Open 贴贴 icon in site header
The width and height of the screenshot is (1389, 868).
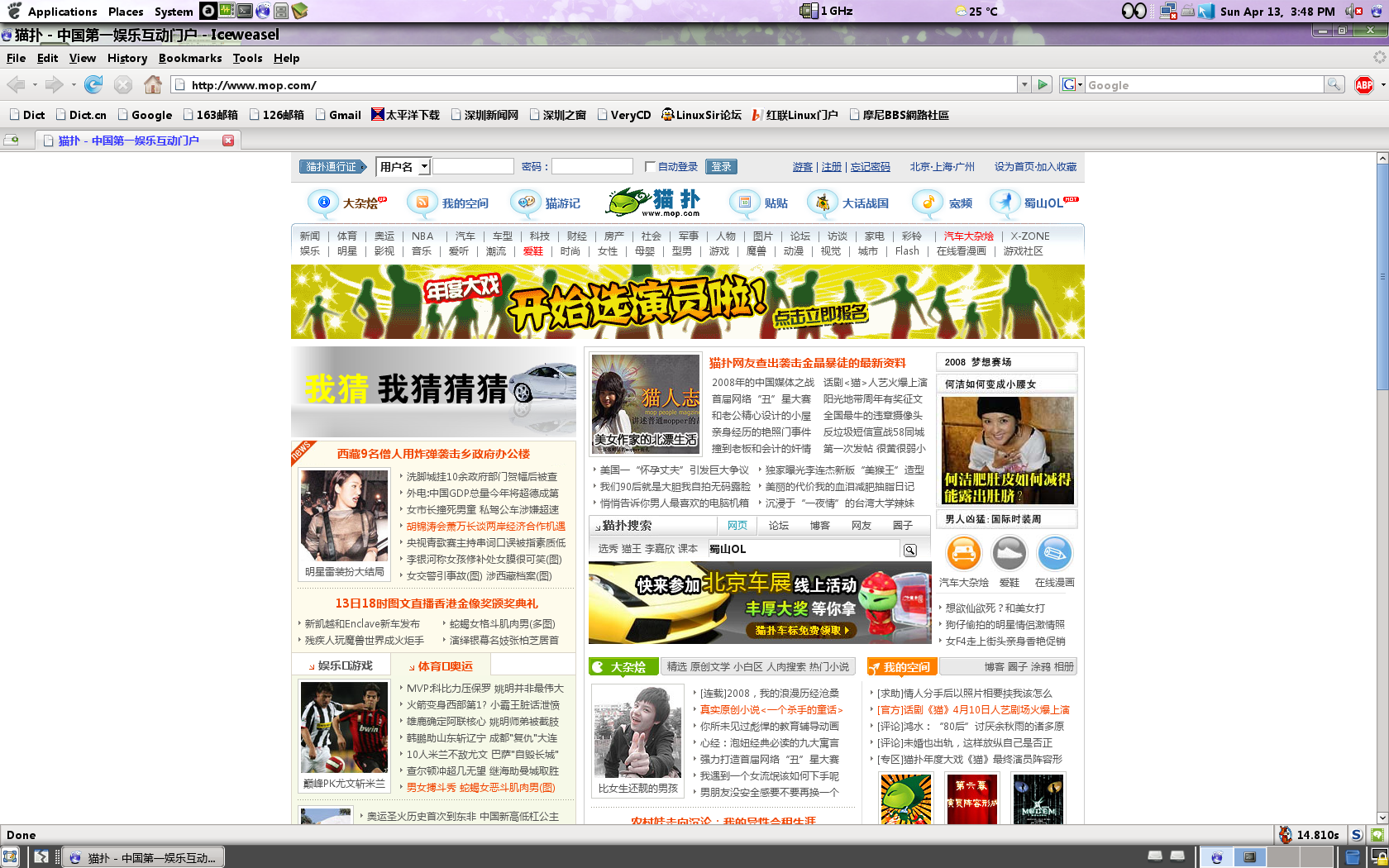coord(745,203)
